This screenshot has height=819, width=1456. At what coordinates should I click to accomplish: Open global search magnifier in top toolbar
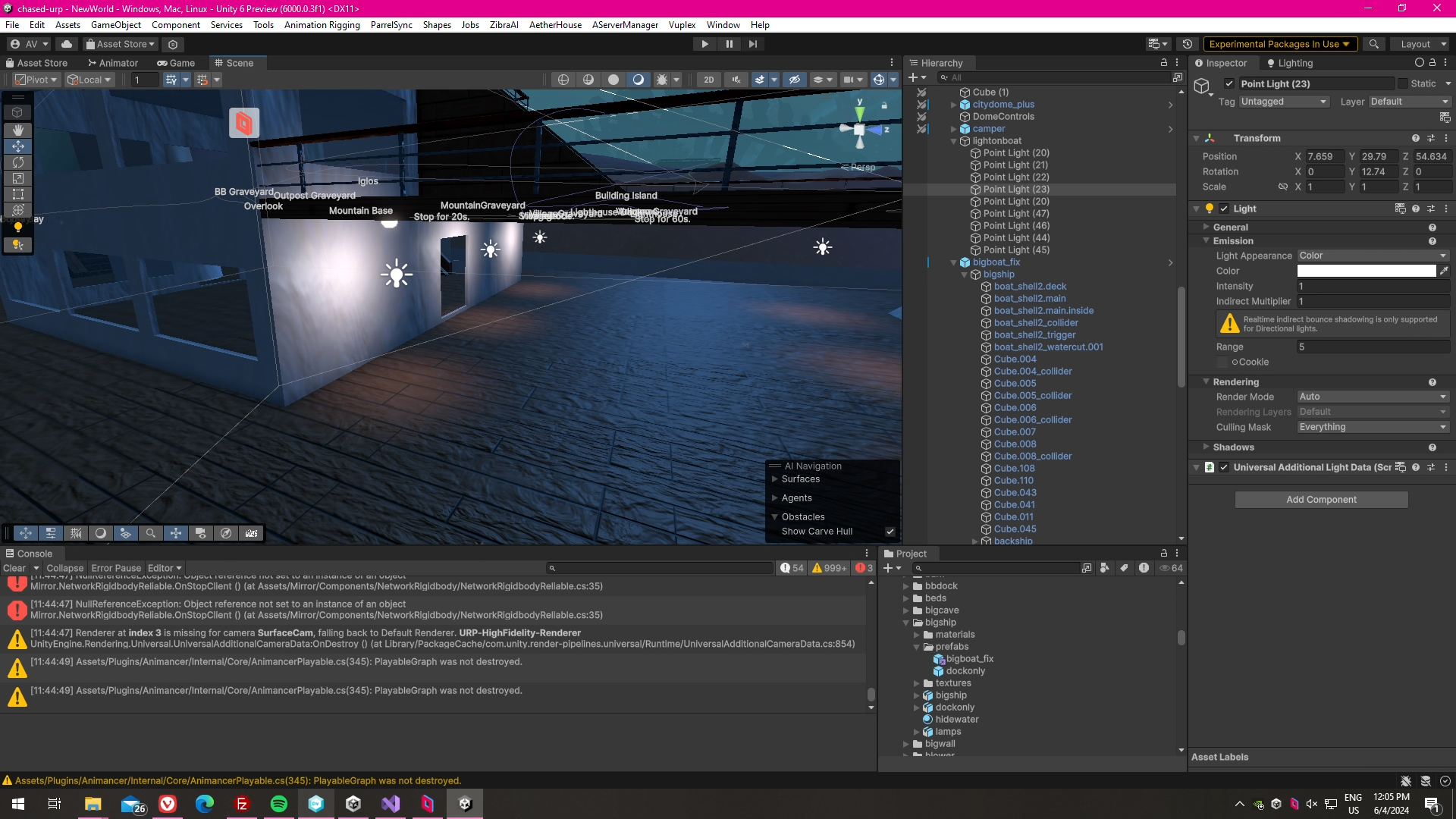coord(1373,44)
